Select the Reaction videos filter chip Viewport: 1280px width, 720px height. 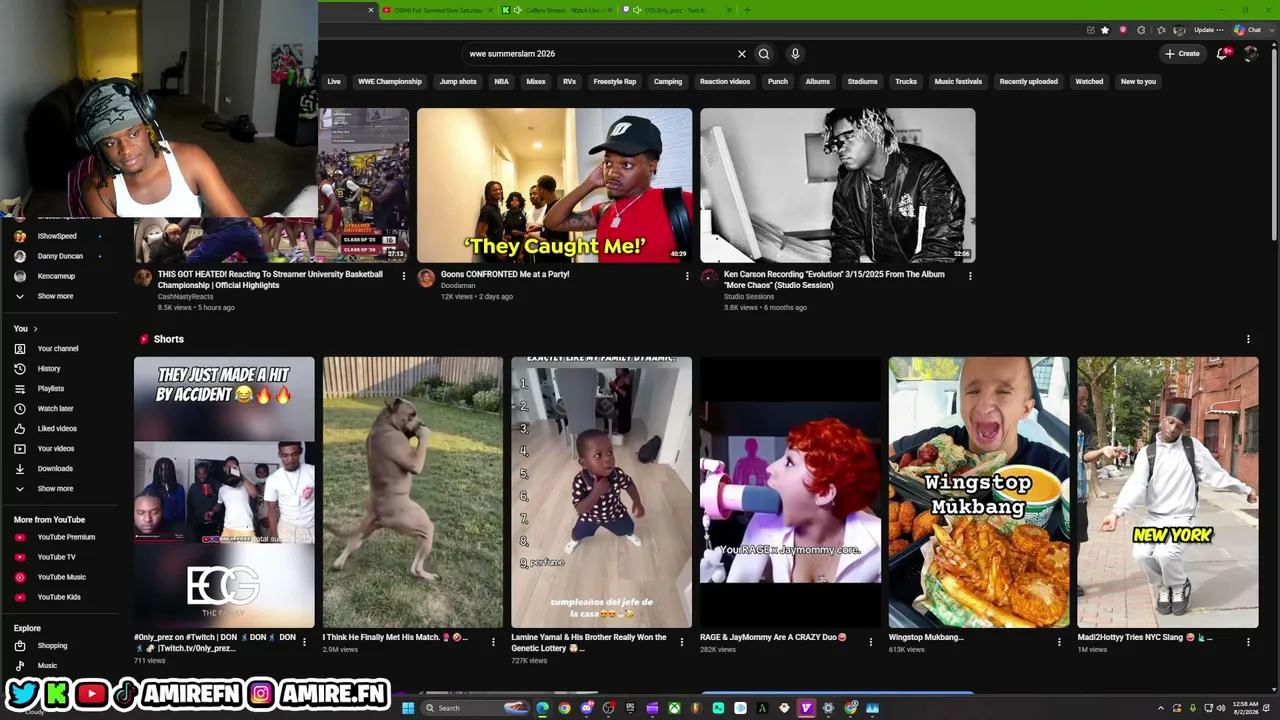(x=725, y=82)
